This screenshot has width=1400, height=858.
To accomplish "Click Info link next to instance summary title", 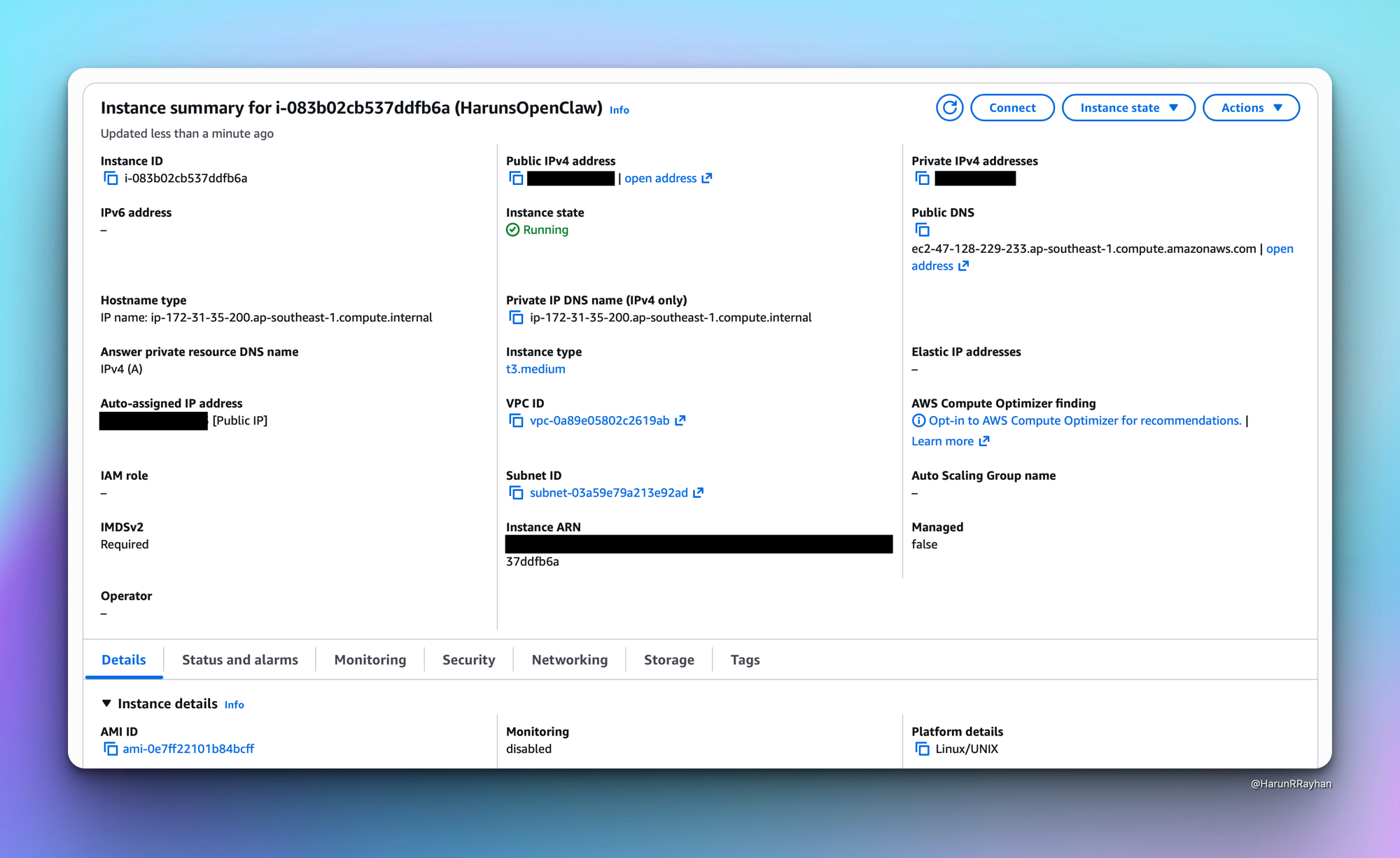I will point(619,110).
